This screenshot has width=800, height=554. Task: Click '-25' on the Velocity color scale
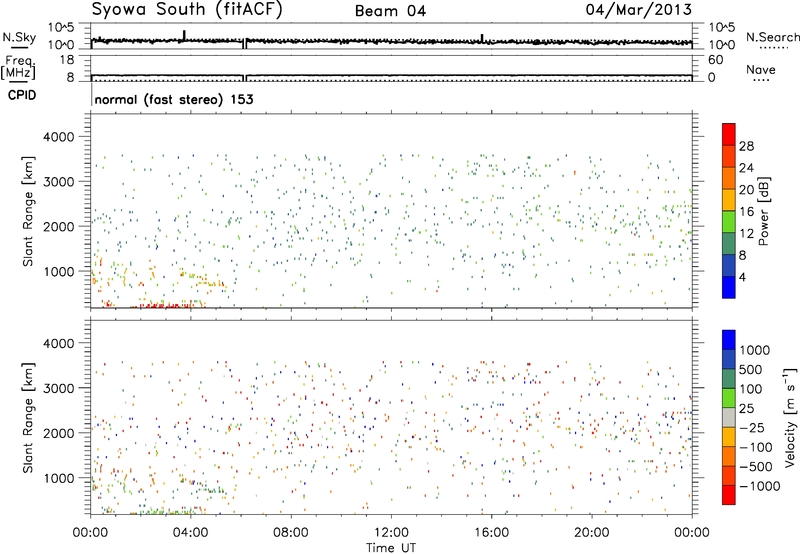(753, 427)
